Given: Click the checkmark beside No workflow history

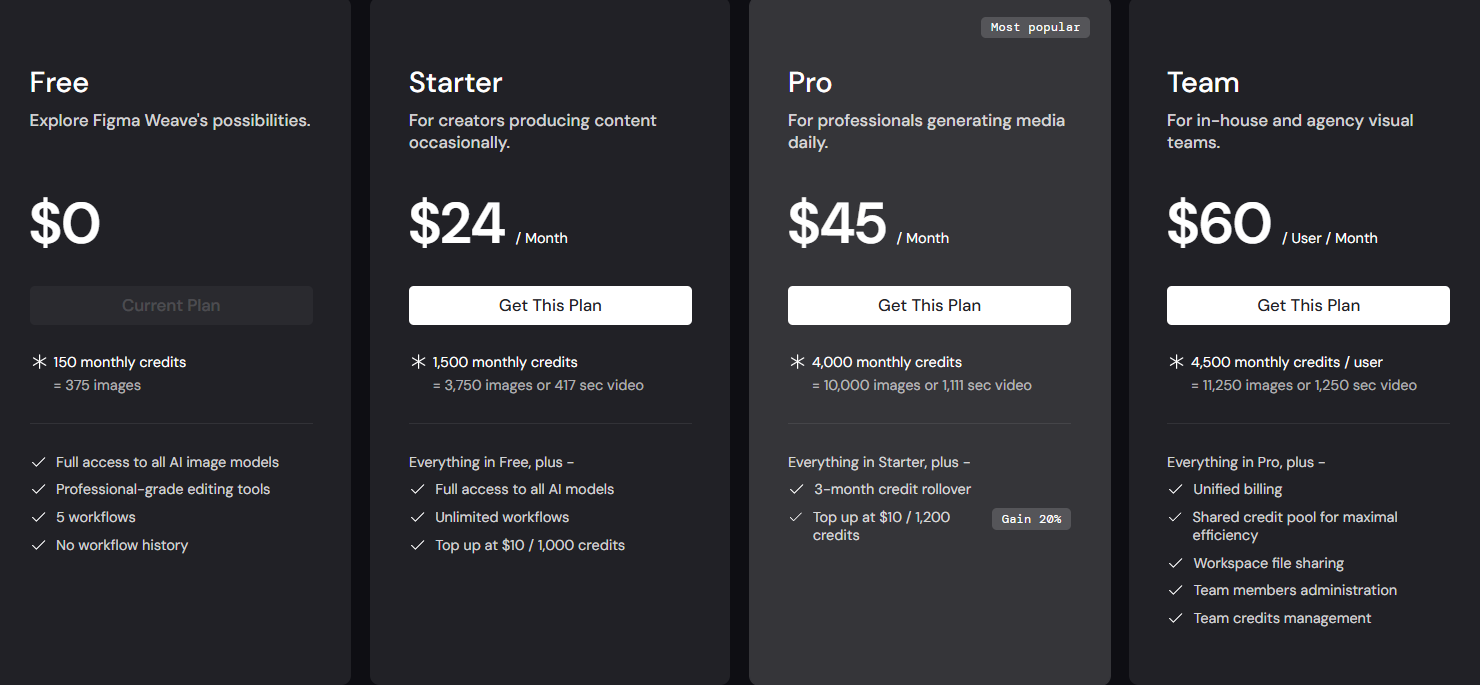Looking at the screenshot, I should click(39, 545).
